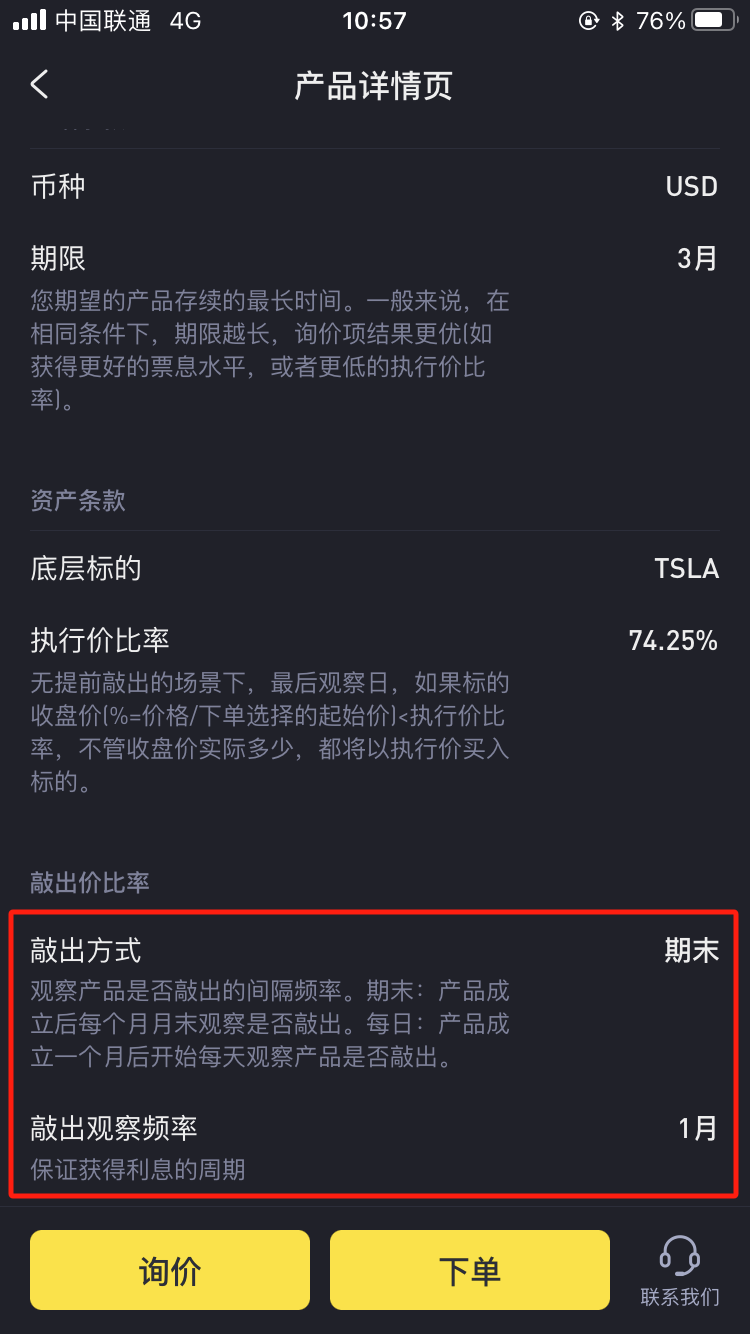The height and width of the screenshot is (1334, 750).
Task: Tap the back arrow icon
Action: (x=39, y=84)
